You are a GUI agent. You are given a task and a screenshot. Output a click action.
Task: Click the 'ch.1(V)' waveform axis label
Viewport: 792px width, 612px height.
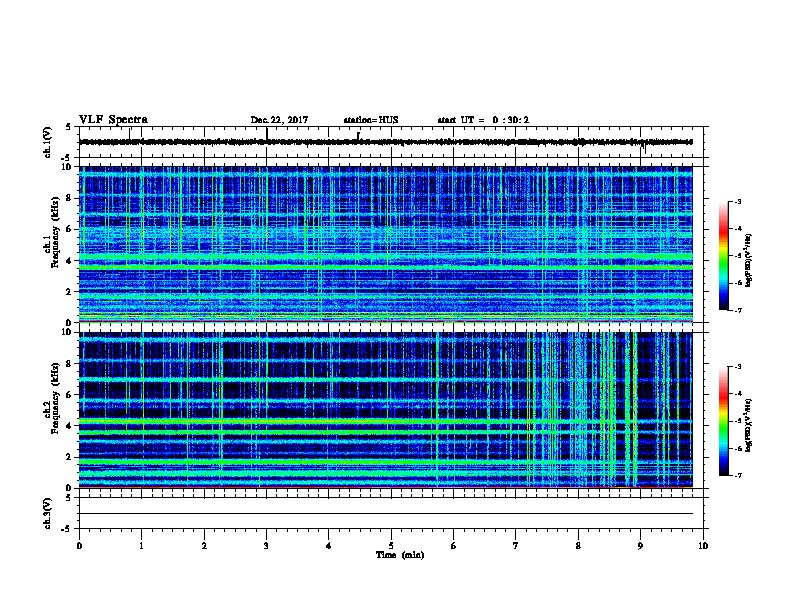pos(48,142)
